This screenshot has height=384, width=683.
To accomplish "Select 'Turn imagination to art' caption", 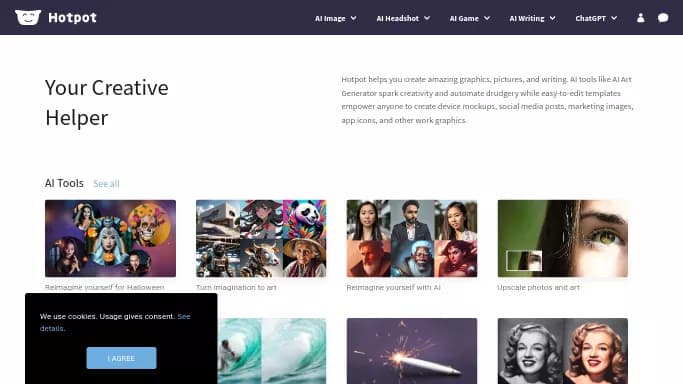I will pos(236,287).
